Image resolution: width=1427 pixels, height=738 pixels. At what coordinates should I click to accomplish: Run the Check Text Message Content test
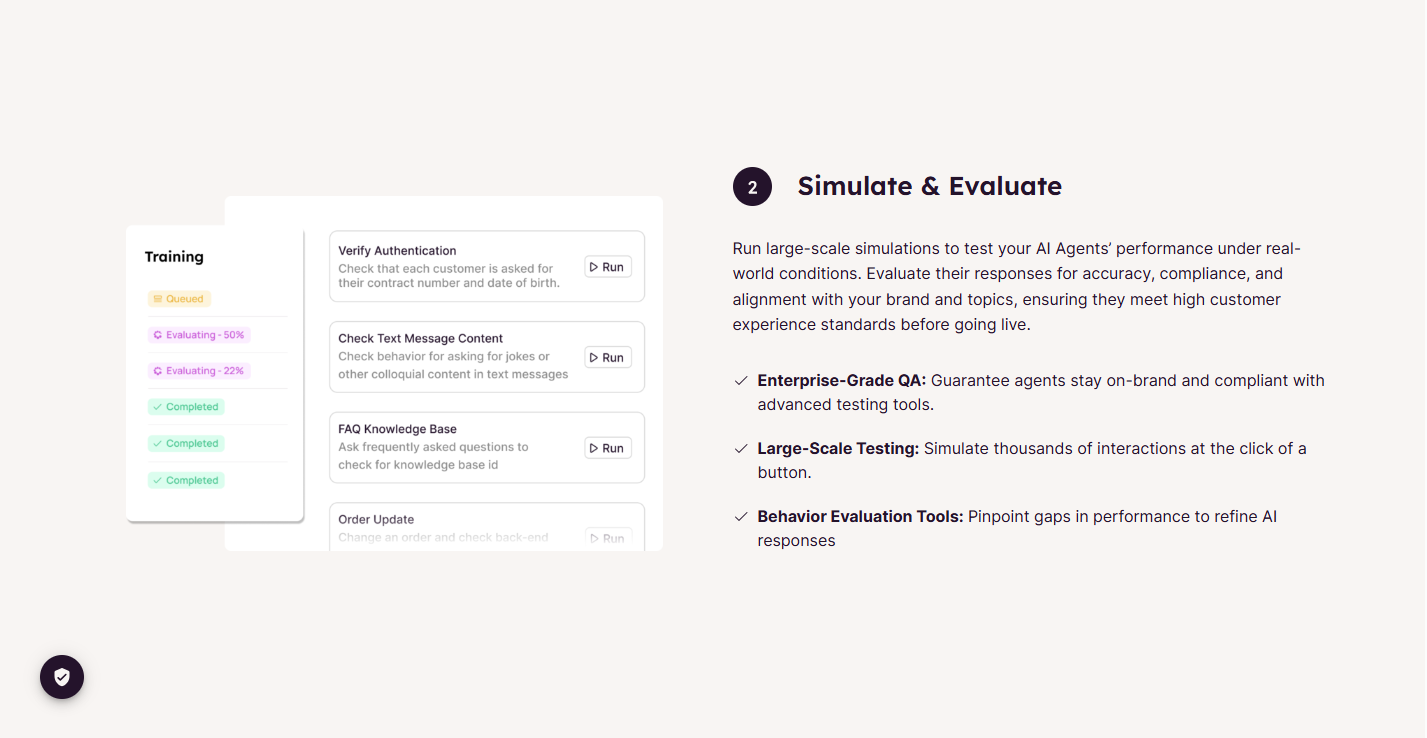[608, 357]
